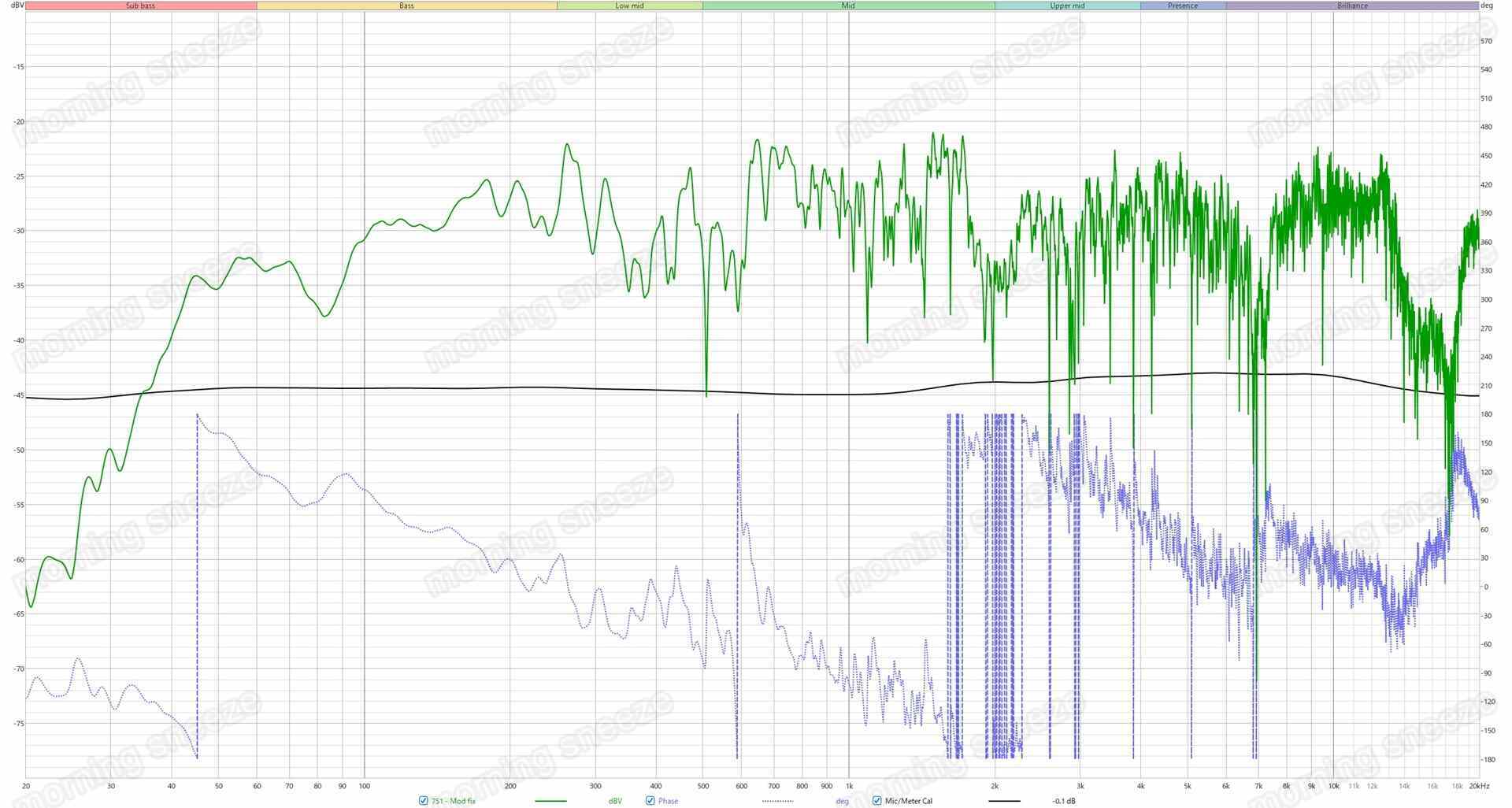Screen dimensions: 1512x808
Task: Click the 0 label on the degree axis
Action: coord(1486,587)
